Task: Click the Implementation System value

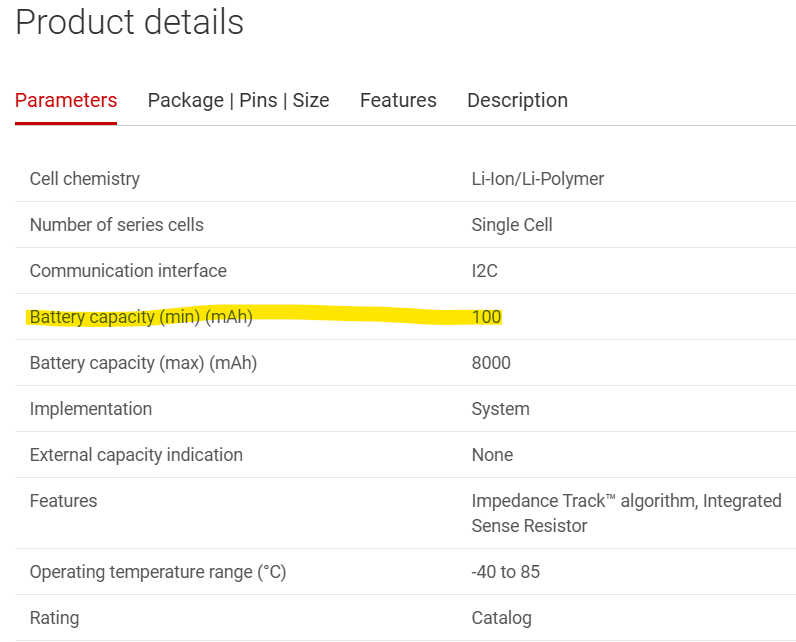Action: coord(501,409)
